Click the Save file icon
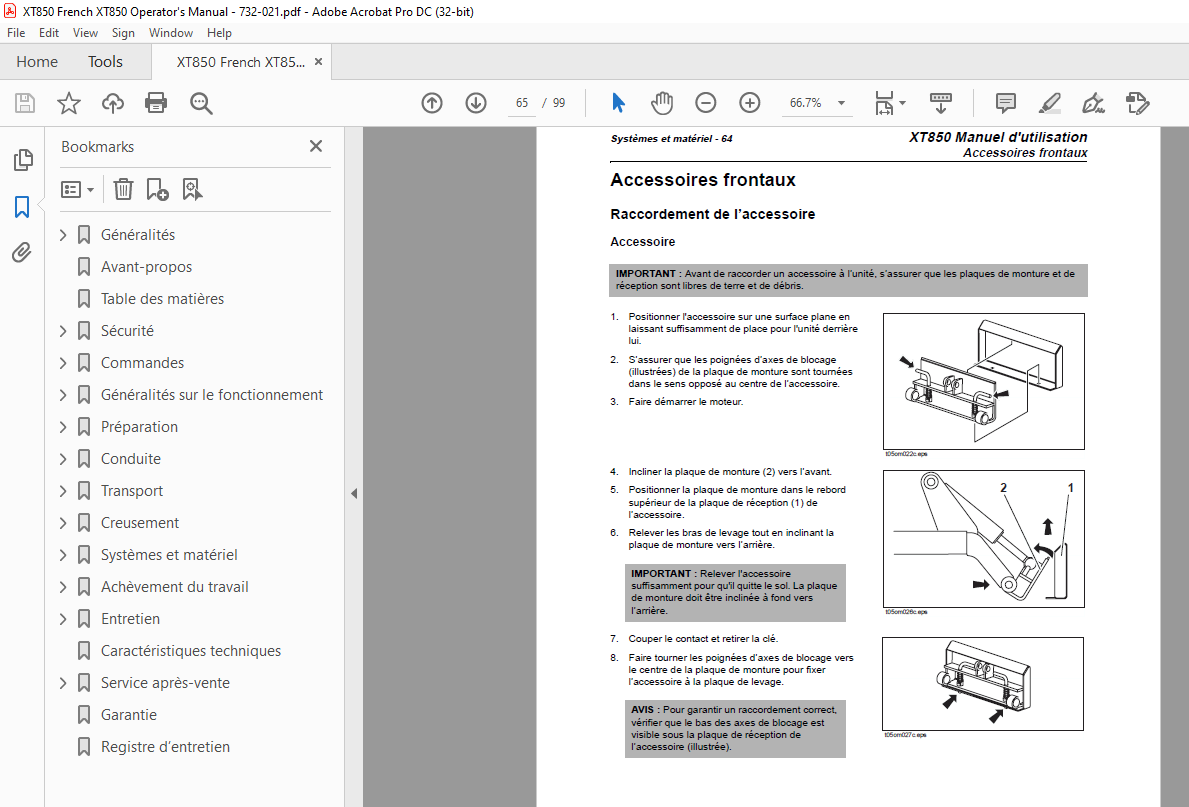Screen dimensions: 1189x807 point(25,103)
